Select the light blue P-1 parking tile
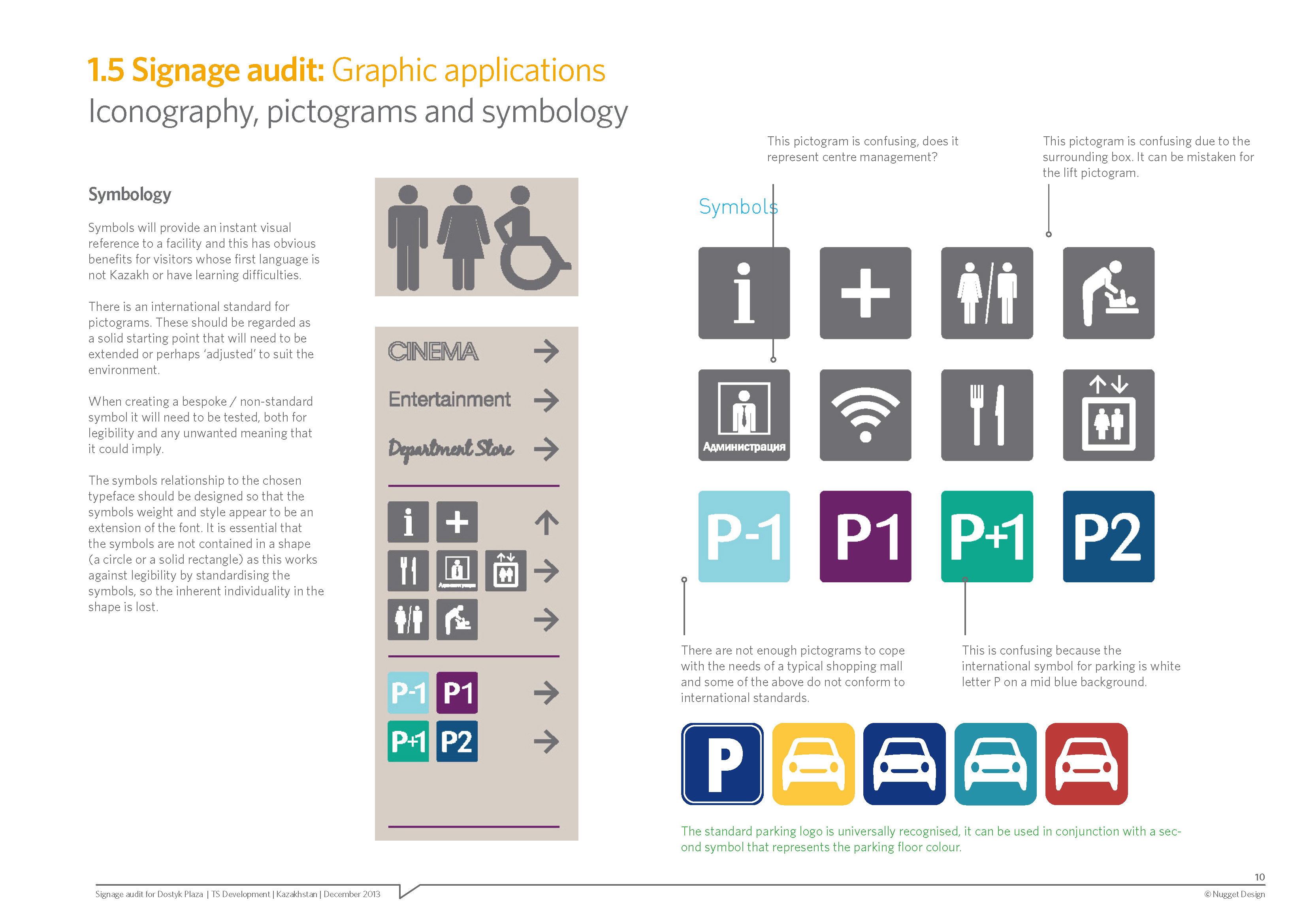 (744, 536)
